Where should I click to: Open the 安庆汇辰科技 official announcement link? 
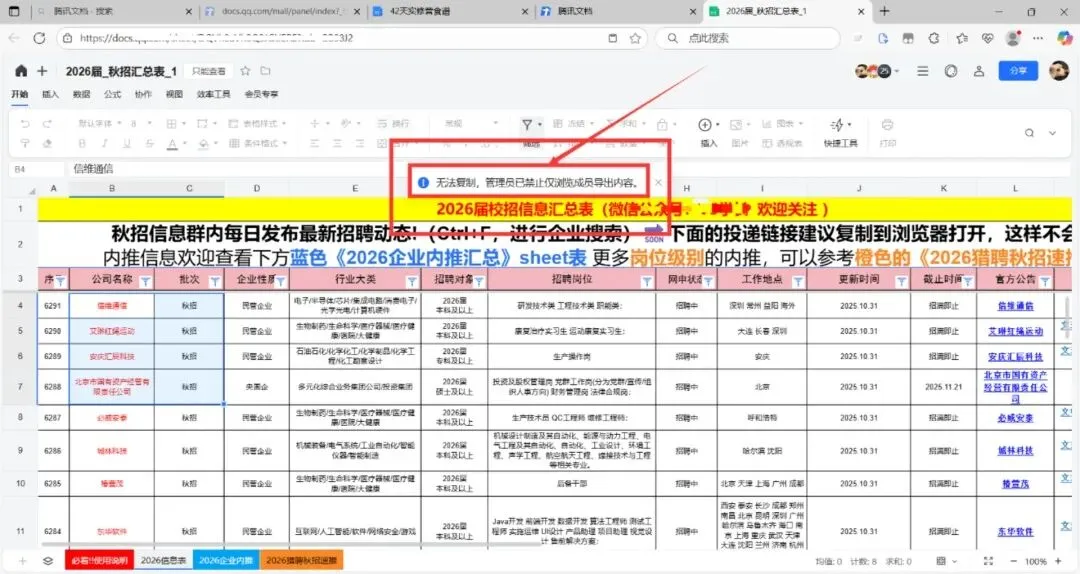[x=1015, y=357]
